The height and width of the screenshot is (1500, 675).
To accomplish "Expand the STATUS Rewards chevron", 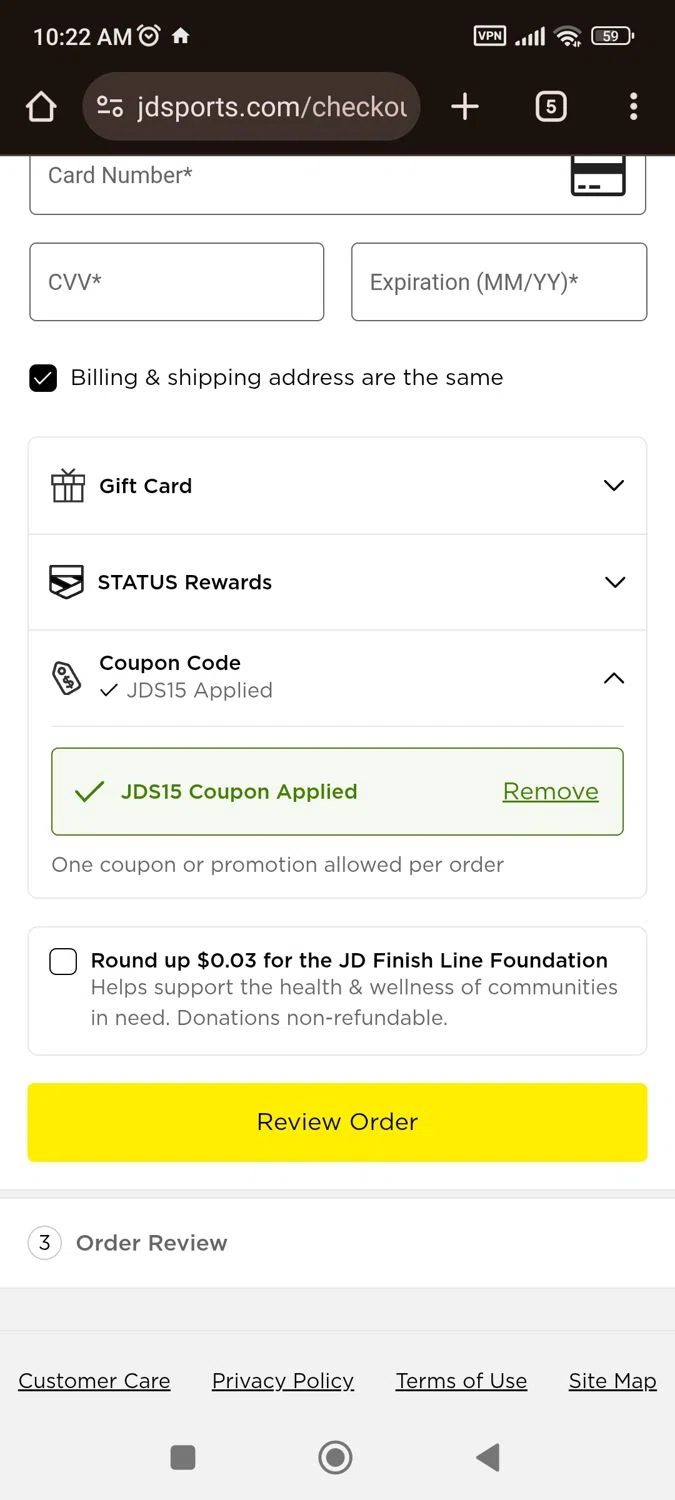I will point(614,582).
